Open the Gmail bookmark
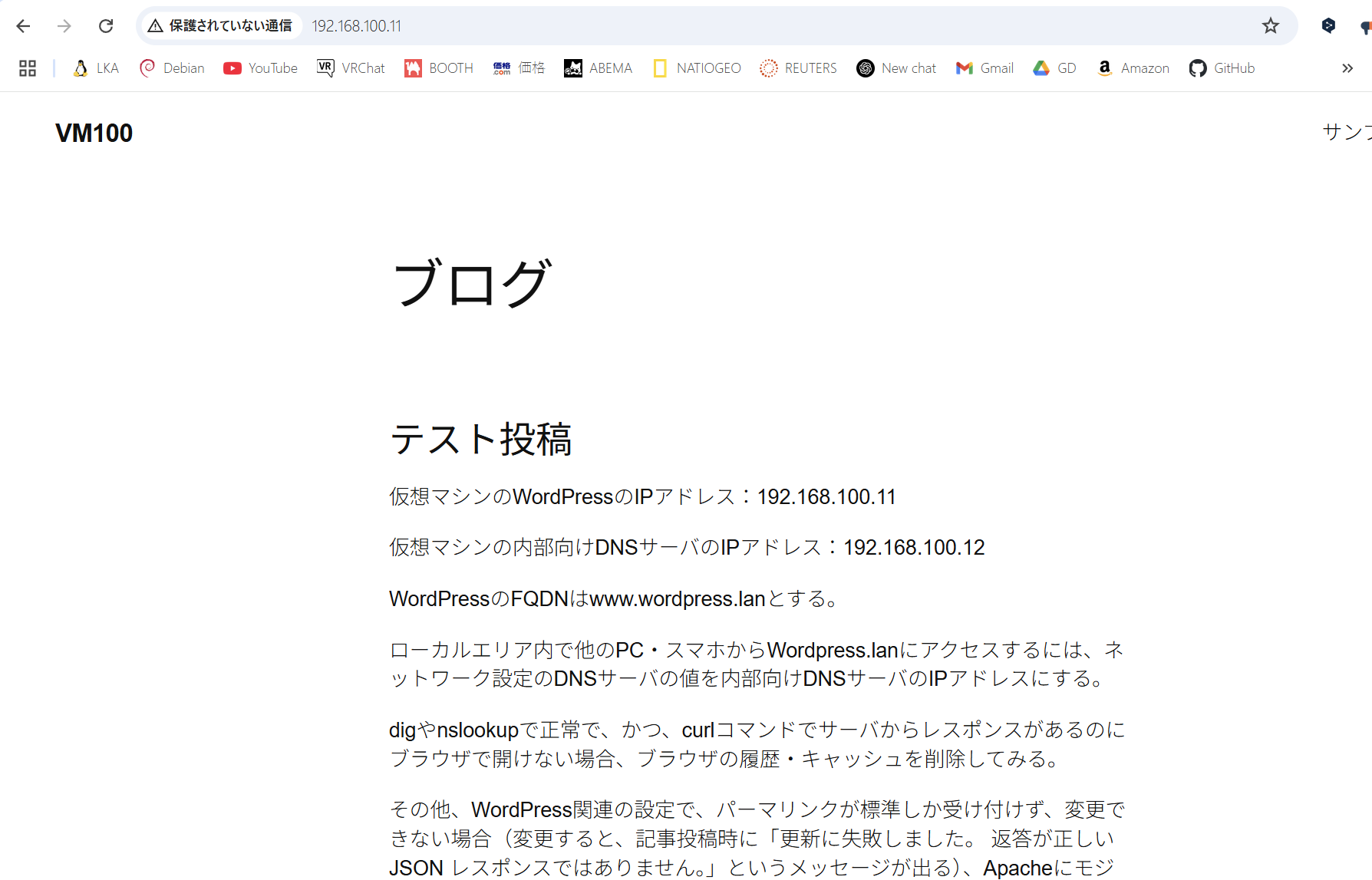Viewport: 1372px width, 880px height. pyautogui.click(x=984, y=68)
